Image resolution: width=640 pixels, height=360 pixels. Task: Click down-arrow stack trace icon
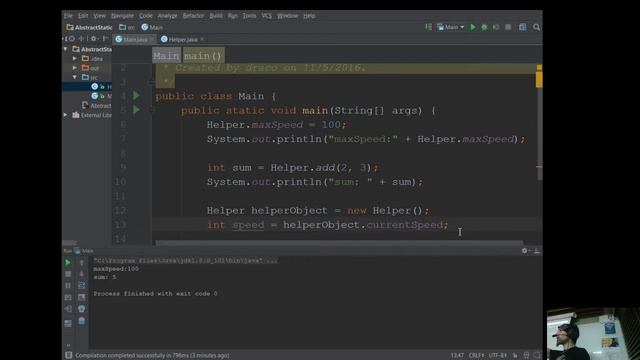click(x=82, y=274)
